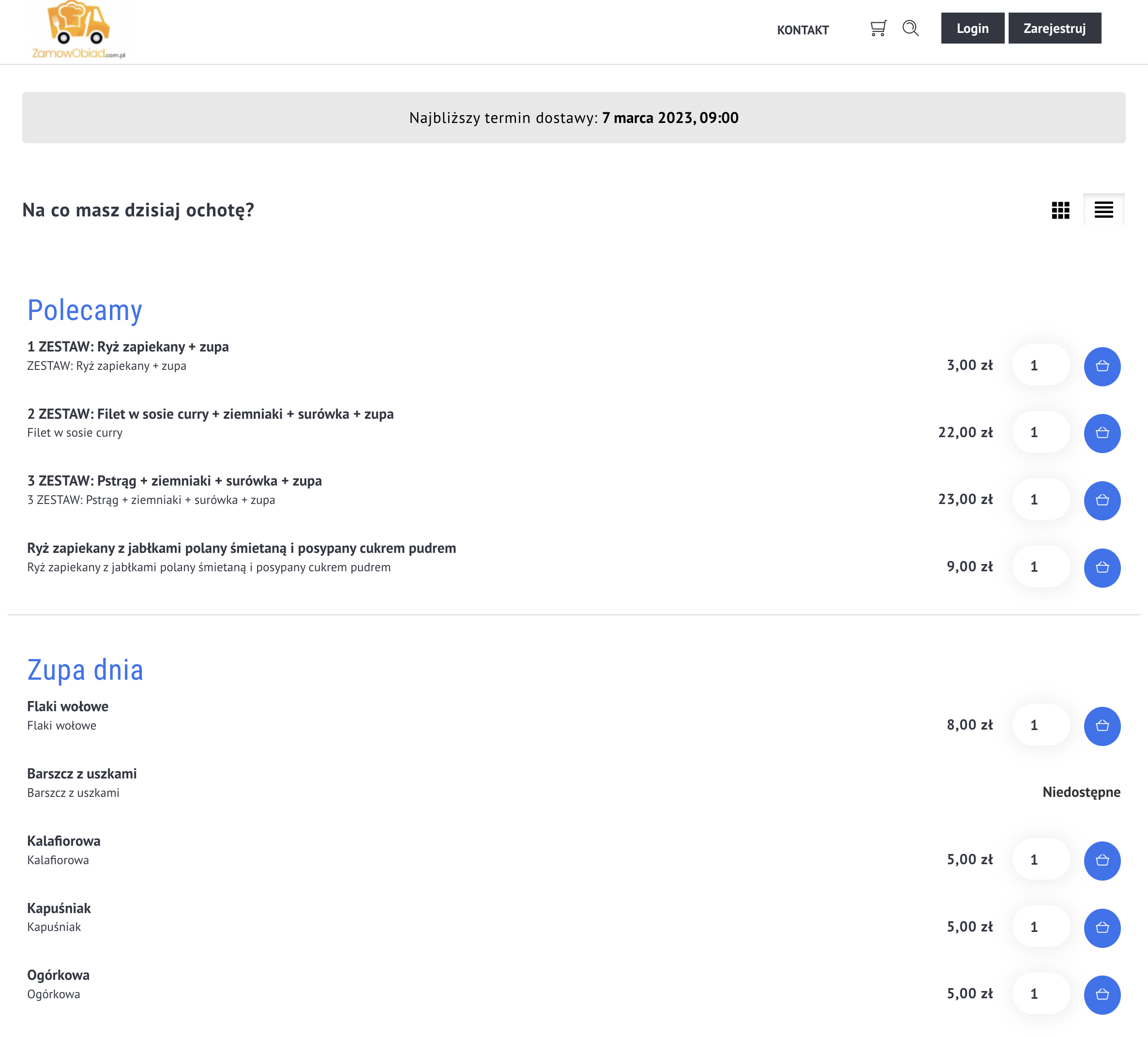Add Ogórkowa soup to basket
Screen dimensions: 1148x1037
(1102, 994)
